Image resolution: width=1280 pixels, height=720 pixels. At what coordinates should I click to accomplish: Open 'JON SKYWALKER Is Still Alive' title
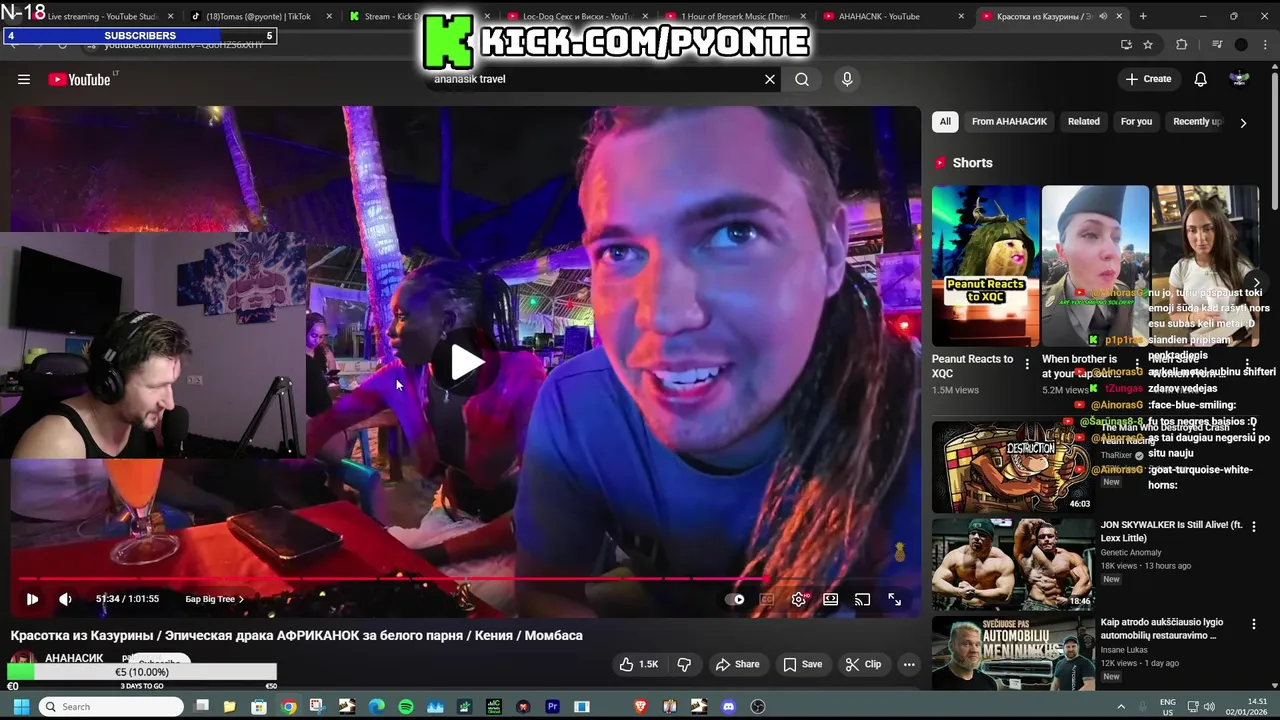(x=1171, y=531)
